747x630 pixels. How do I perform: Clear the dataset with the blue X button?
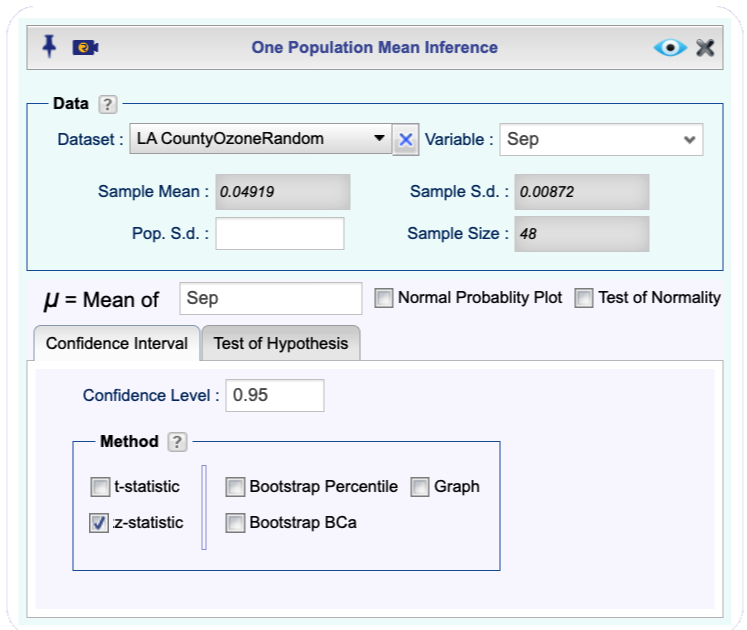tap(405, 140)
